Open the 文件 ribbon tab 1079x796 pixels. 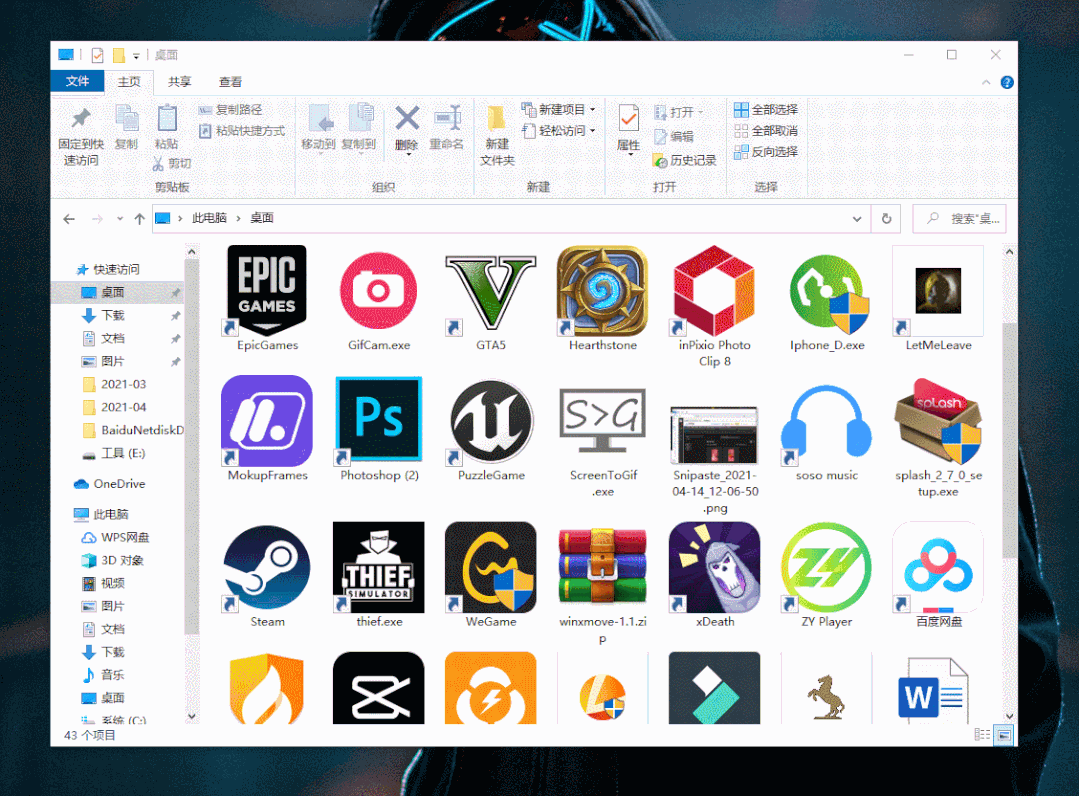77,81
